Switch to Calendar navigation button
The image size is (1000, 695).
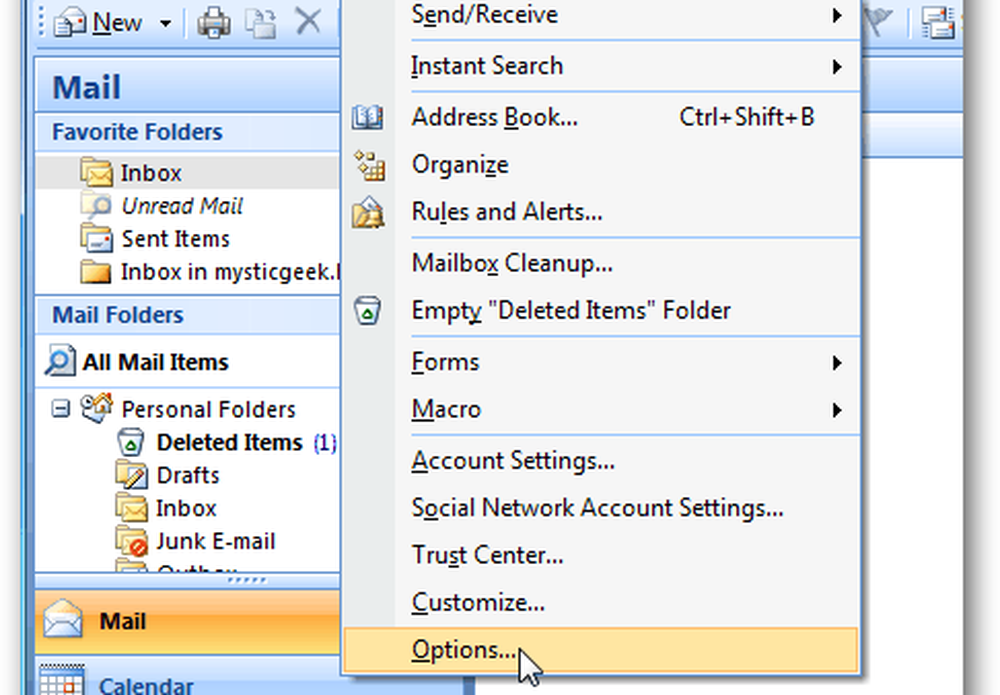click(x=188, y=677)
